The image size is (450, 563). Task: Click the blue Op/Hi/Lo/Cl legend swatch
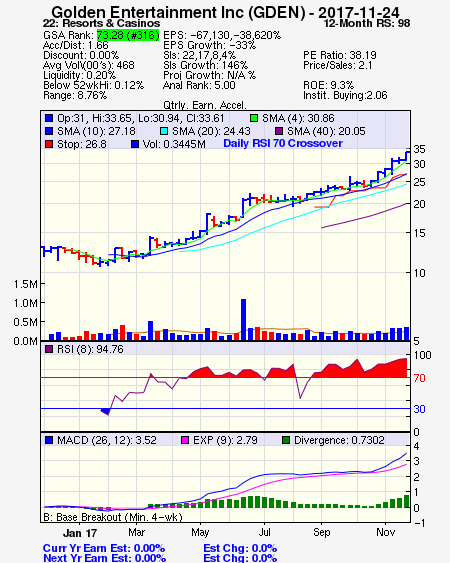(49, 118)
